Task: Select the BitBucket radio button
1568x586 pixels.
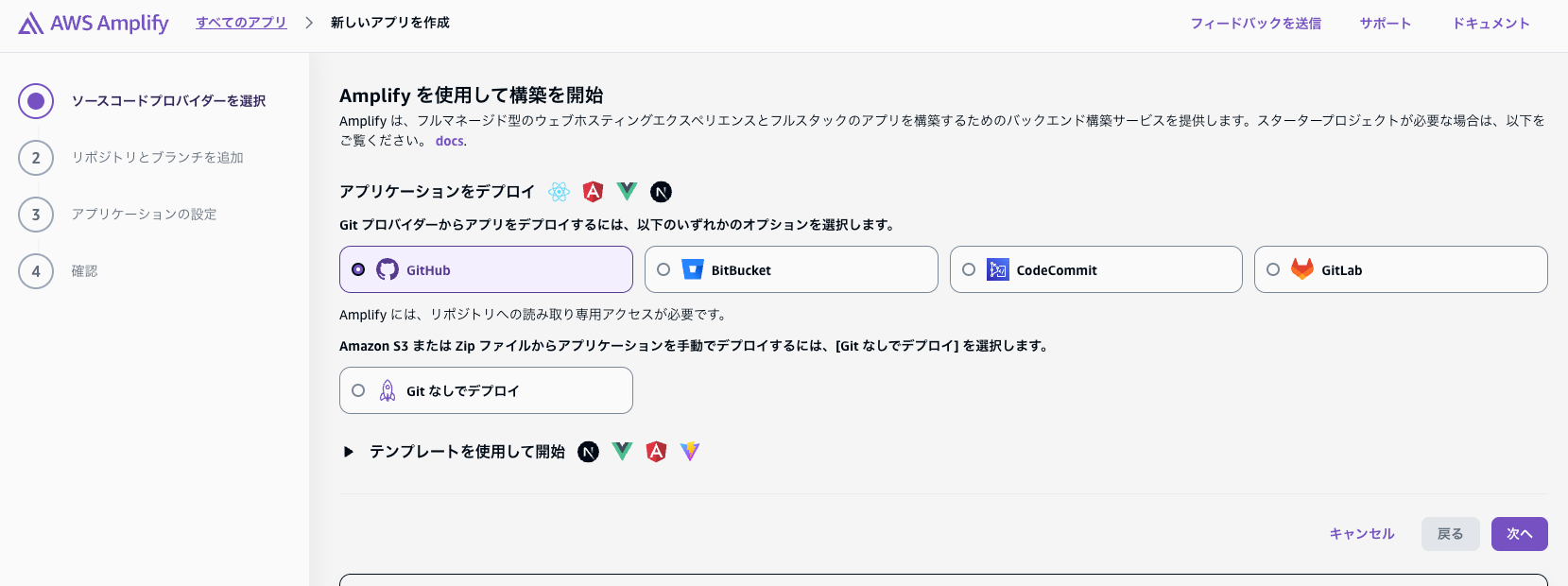Action: [x=663, y=269]
